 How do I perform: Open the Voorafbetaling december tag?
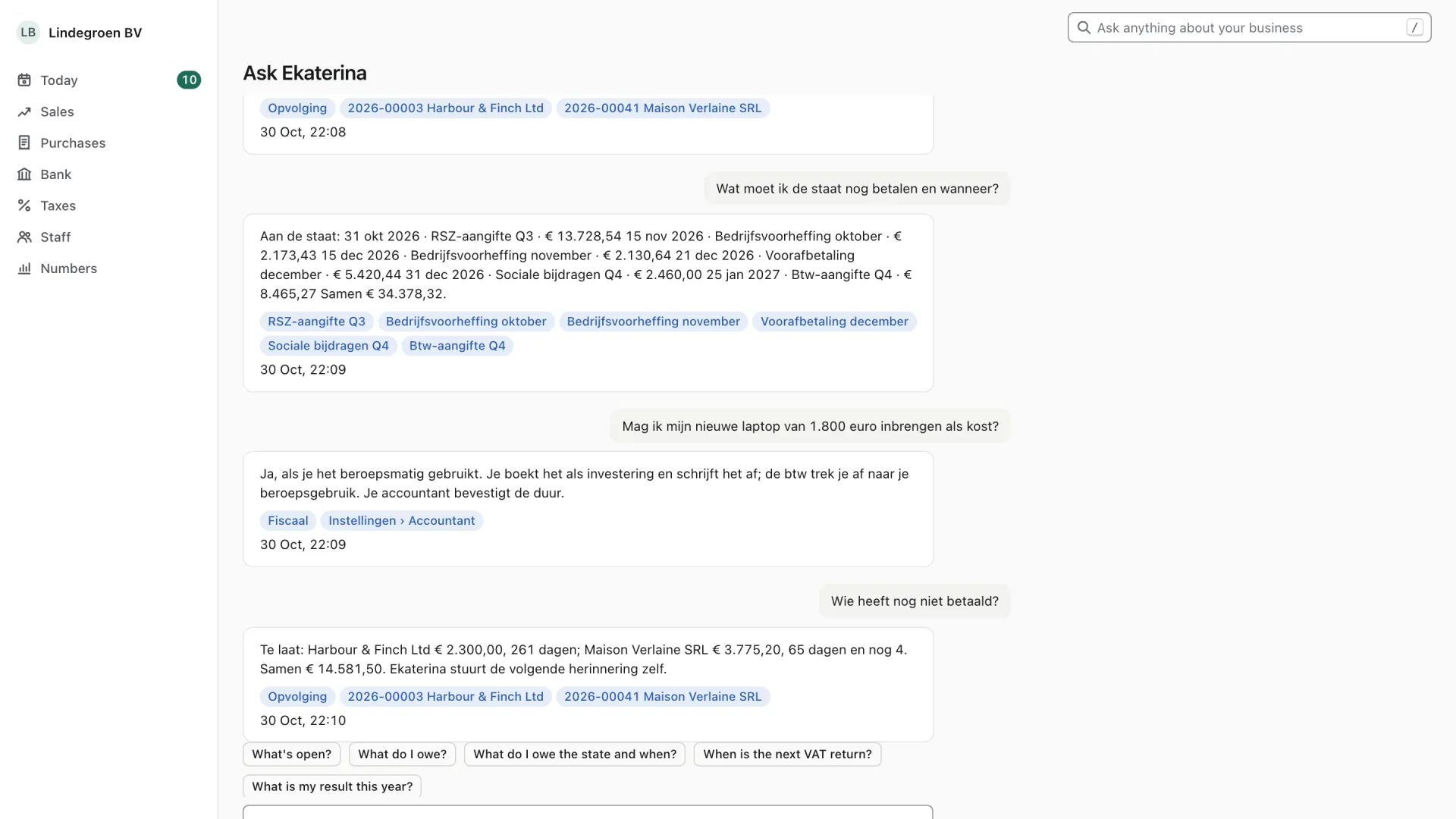click(834, 322)
